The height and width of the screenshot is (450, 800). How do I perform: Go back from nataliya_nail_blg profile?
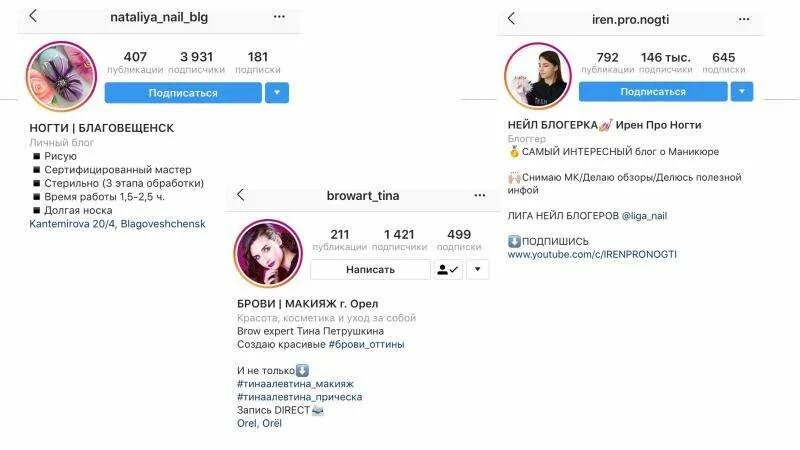point(33,16)
